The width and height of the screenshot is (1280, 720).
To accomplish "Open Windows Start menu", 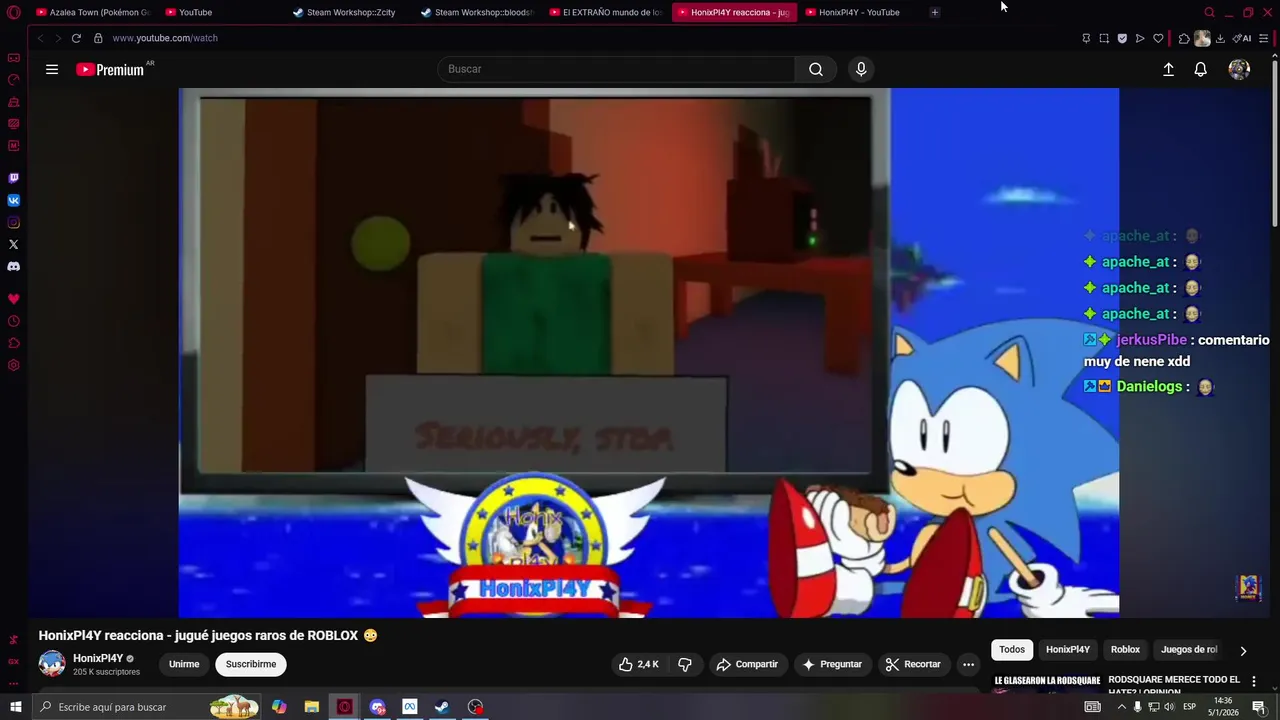I will point(15,707).
